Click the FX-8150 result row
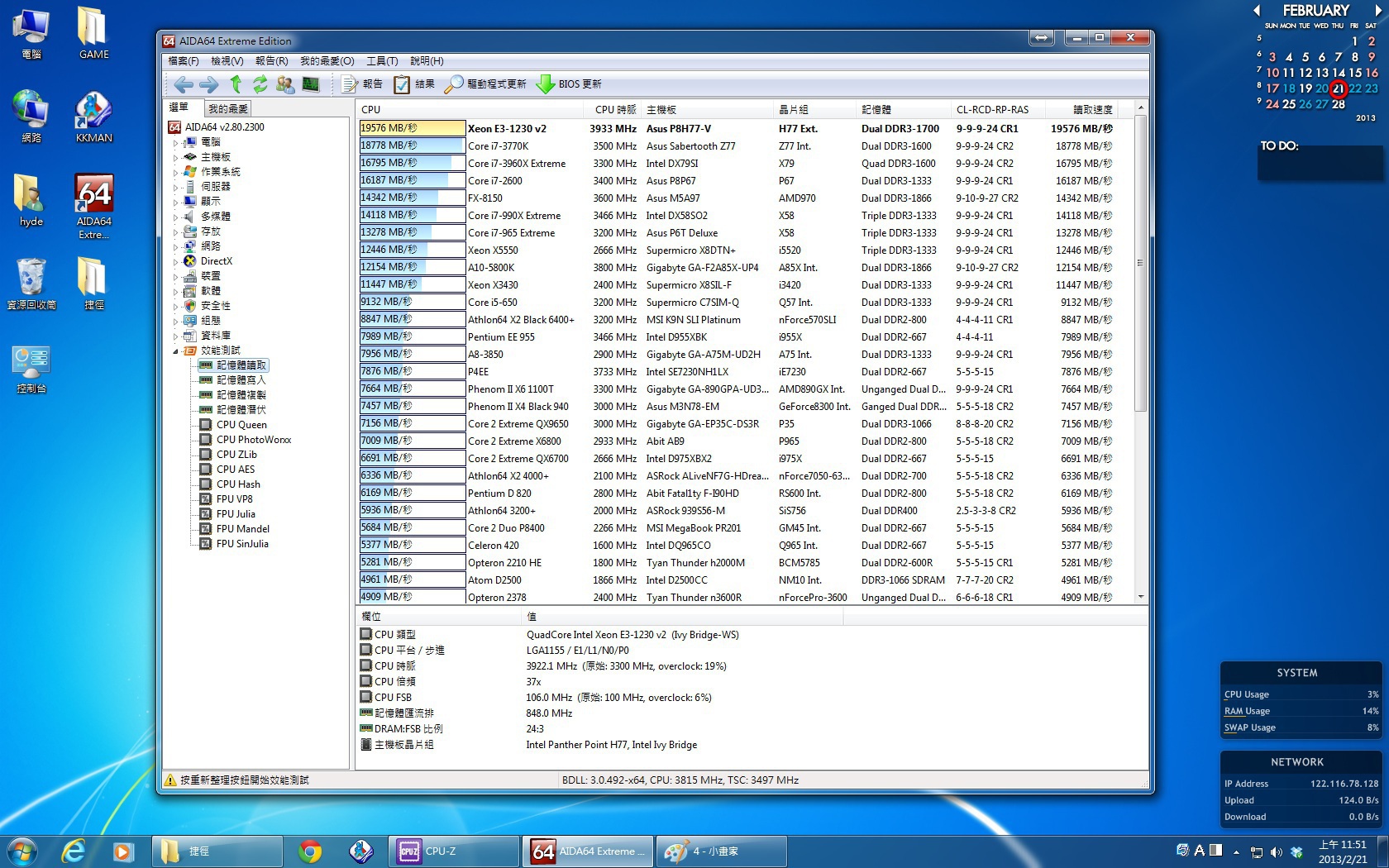The width and height of the screenshot is (1389, 868). pyautogui.click(x=736, y=198)
